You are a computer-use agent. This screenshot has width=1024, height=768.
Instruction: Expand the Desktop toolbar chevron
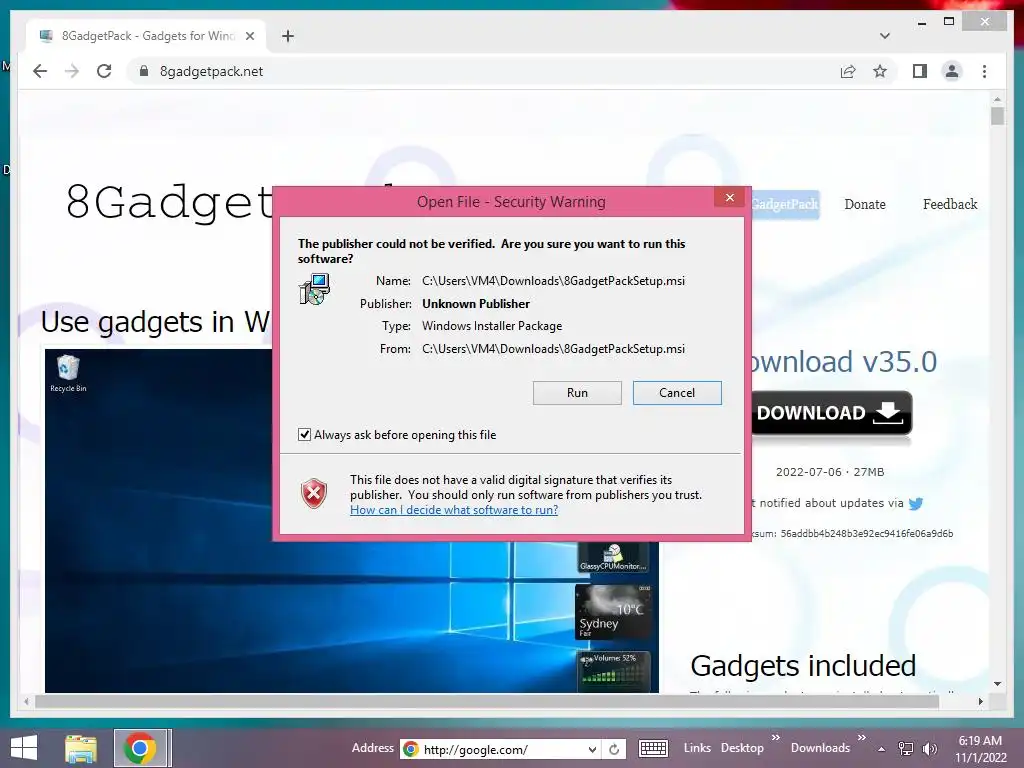point(776,738)
